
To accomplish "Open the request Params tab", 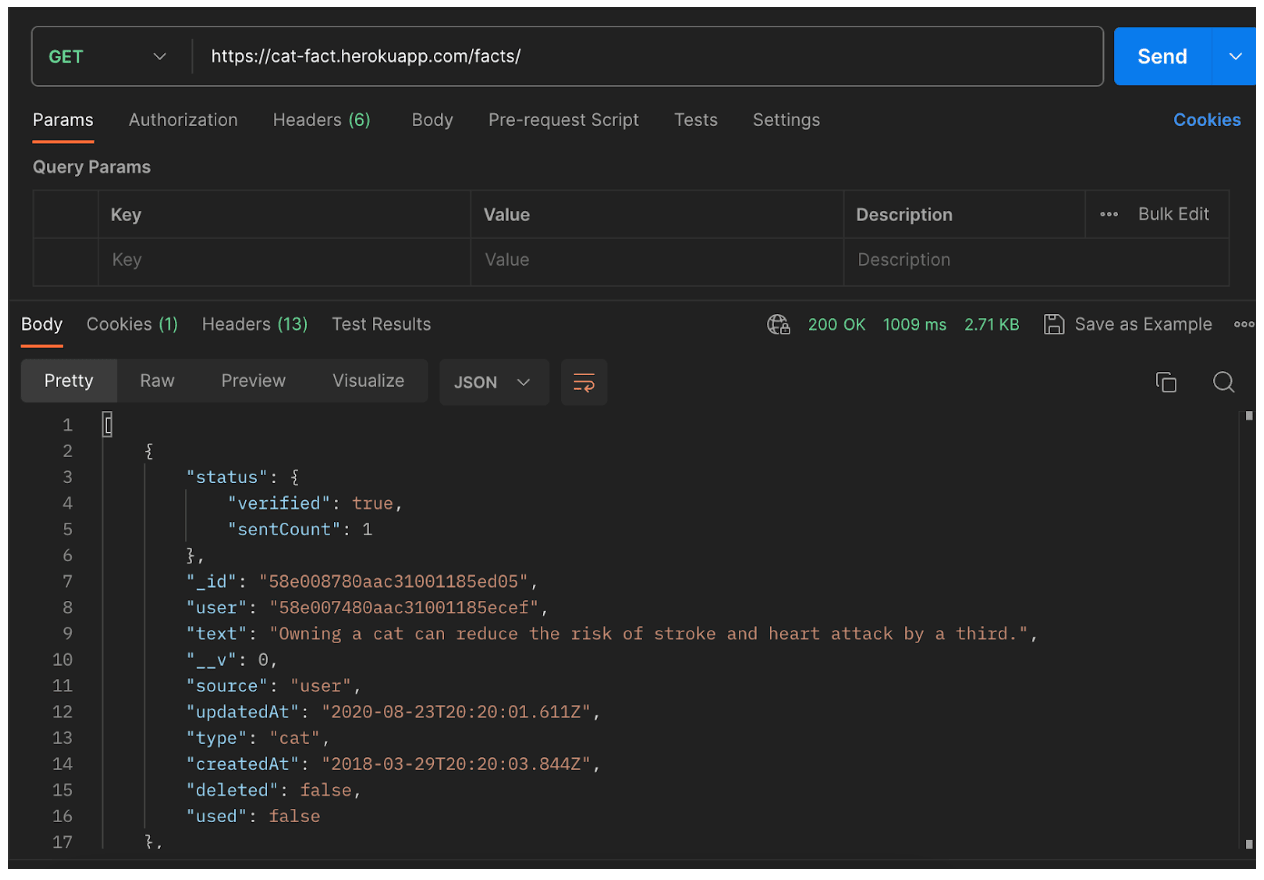I will 63,120.
